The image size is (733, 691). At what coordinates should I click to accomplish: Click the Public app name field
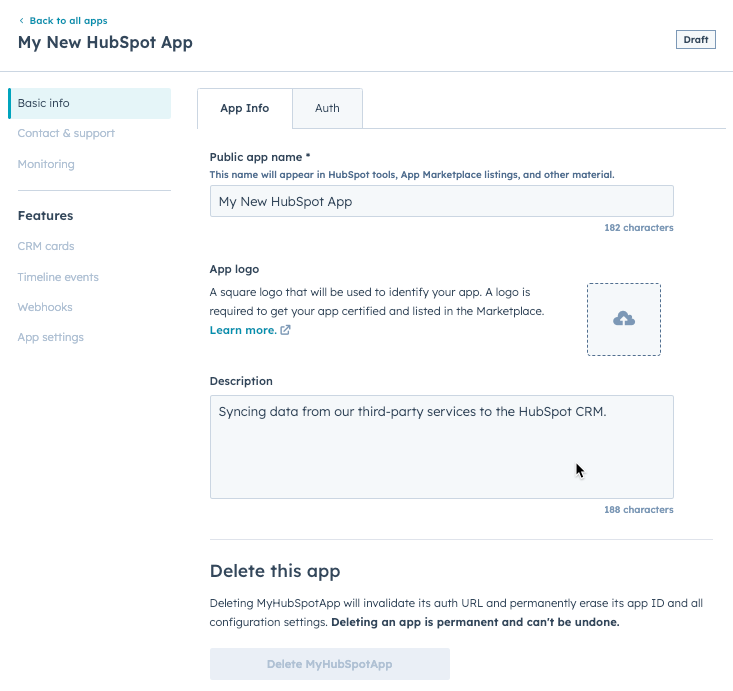click(x=441, y=201)
